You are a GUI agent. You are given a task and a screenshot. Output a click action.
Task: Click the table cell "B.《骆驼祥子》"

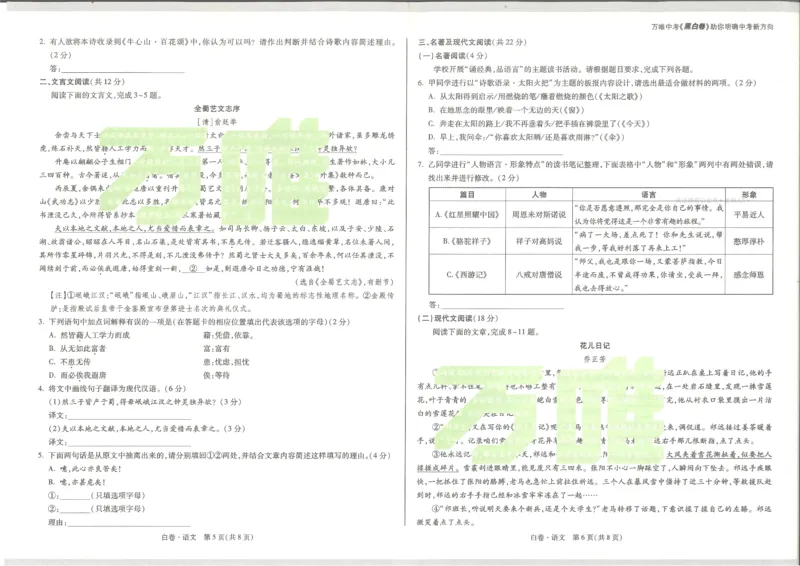(x=467, y=241)
